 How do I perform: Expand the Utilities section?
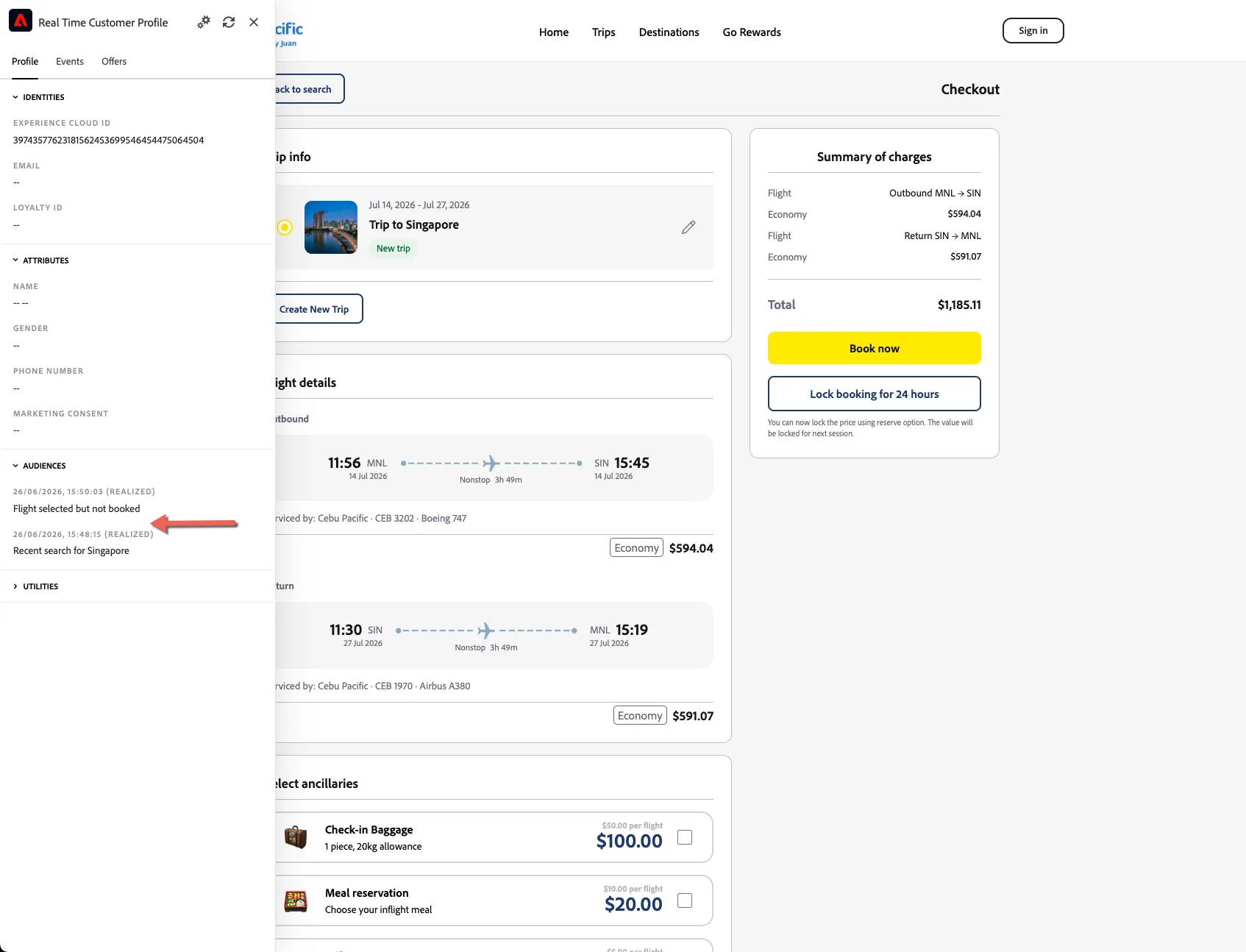coord(36,586)
